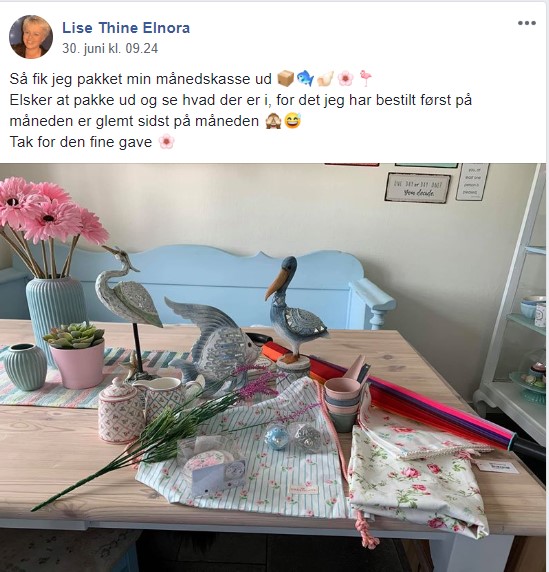Click the pink flamingo emoji
Viewport: 549px width, 572px height.
365,78
